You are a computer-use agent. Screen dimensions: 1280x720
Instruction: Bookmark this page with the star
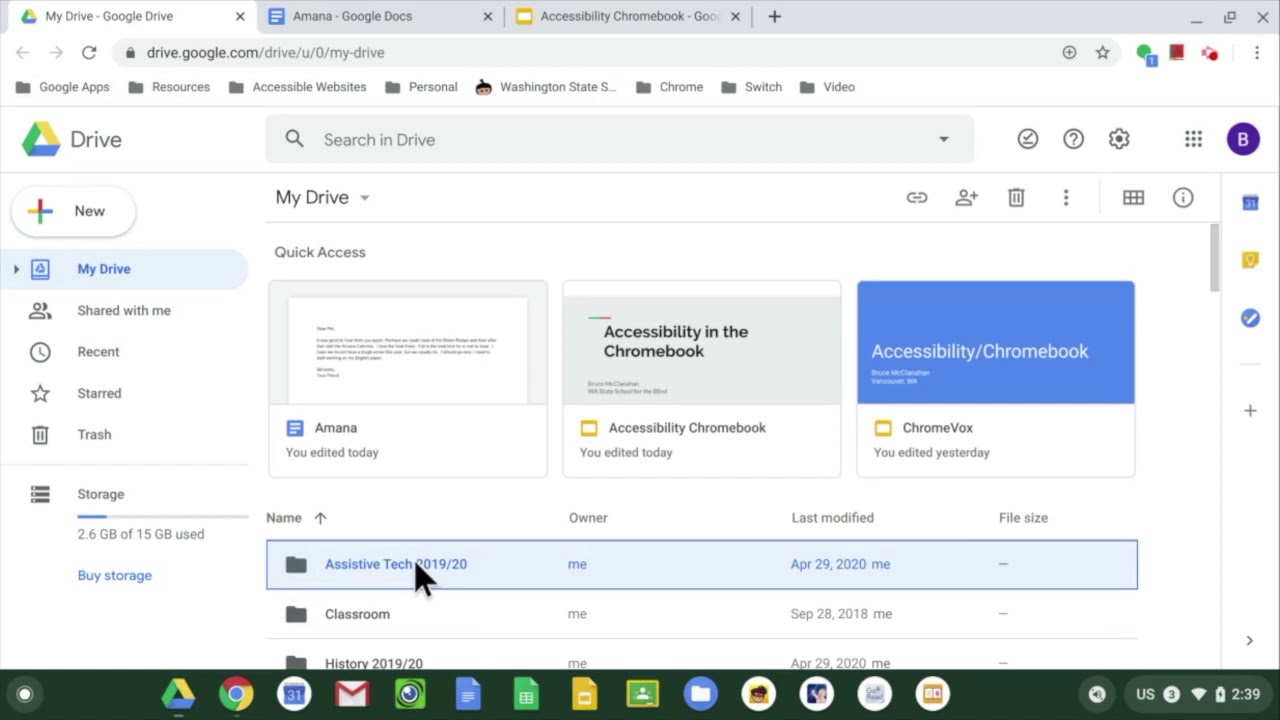tap(1102, 53)
